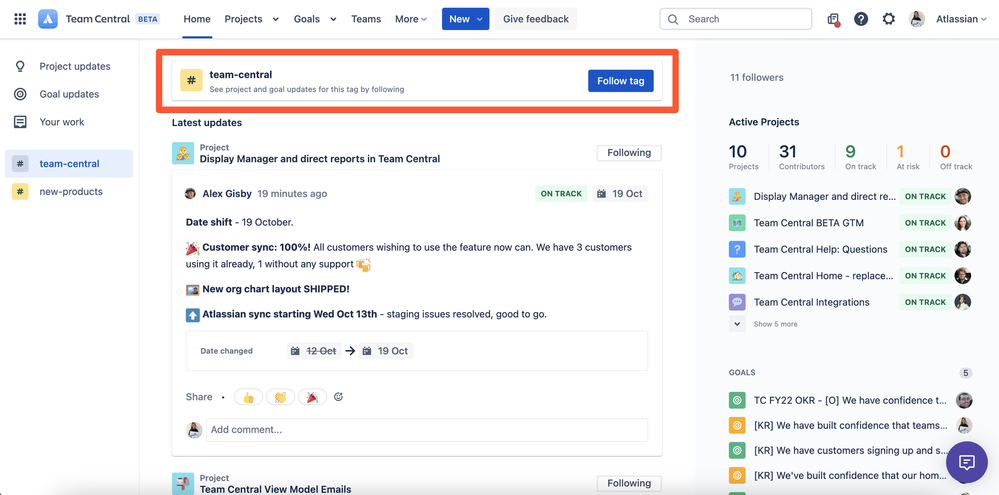Select team-central tag in sidebar
This screenshot has width=999, height=495.
click(69, 164)
